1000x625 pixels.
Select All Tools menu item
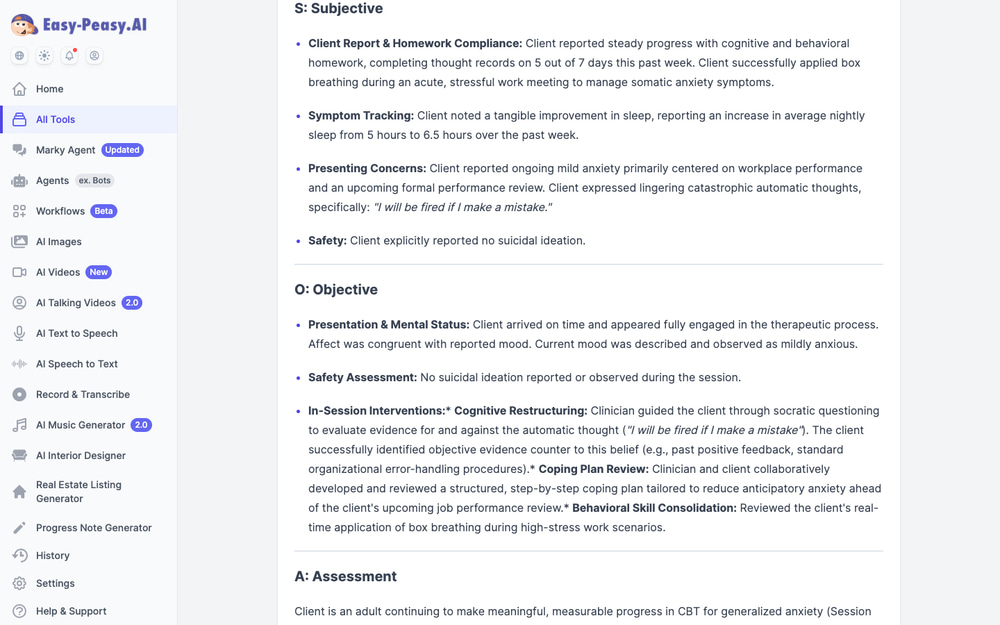pos(89,119)
